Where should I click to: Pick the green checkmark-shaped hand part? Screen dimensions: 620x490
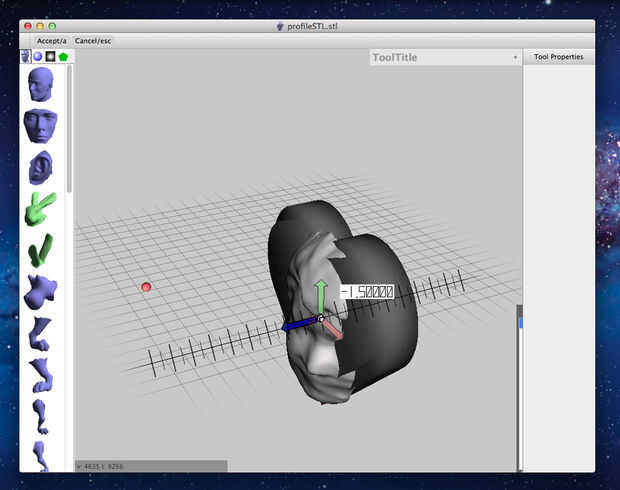(41, 251)
